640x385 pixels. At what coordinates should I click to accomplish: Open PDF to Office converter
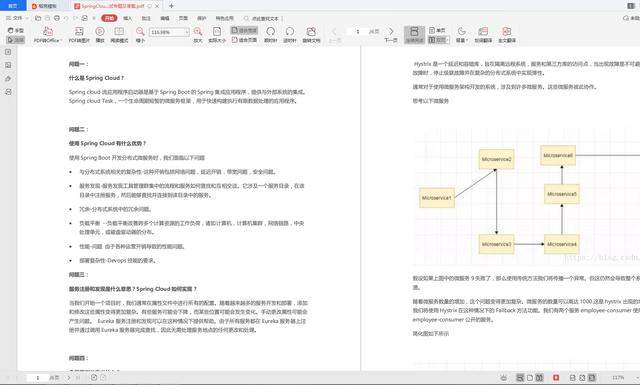[48, 35]
